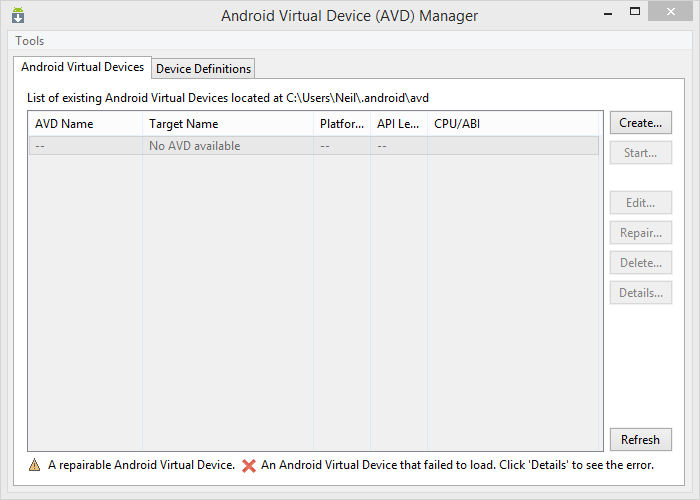Viewport: 700px width, 500px height.
Task: Select the 'No AVD available' table row
Action: click(x=313, y=146)
